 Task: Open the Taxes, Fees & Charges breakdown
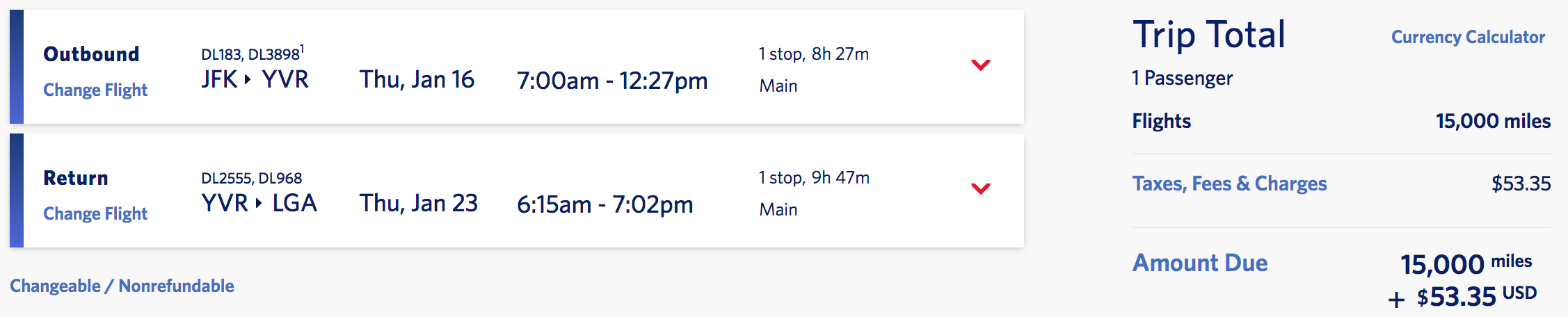[1229, 184]
